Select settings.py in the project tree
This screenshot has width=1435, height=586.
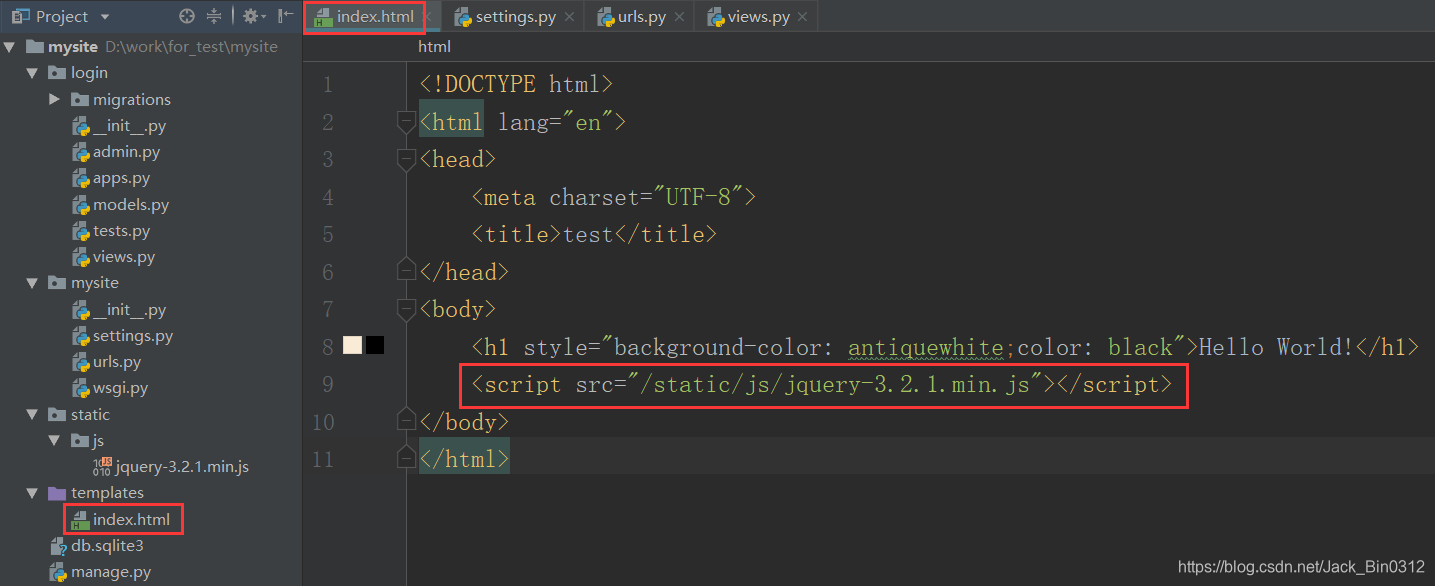[133, 336]
